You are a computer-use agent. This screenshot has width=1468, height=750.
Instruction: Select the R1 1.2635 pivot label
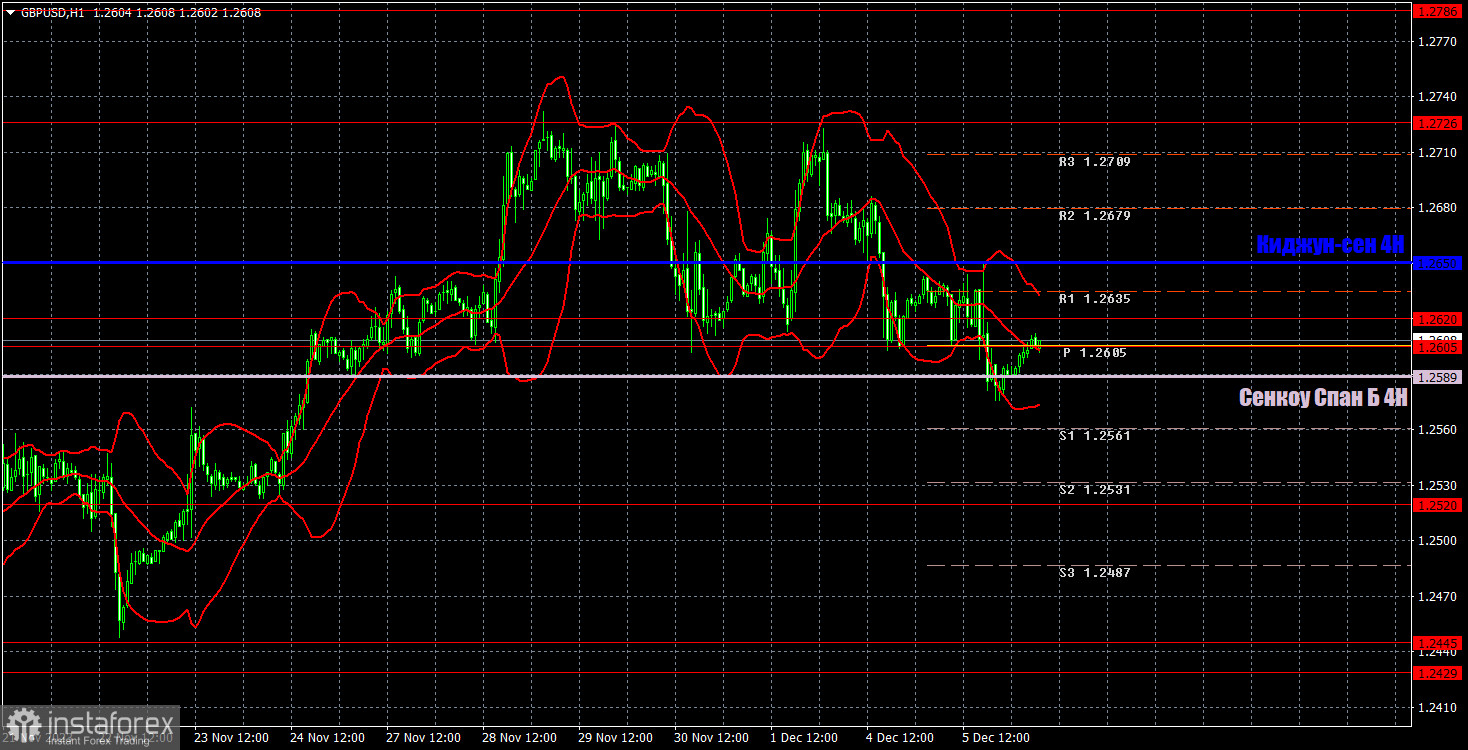coord(1095,299)
